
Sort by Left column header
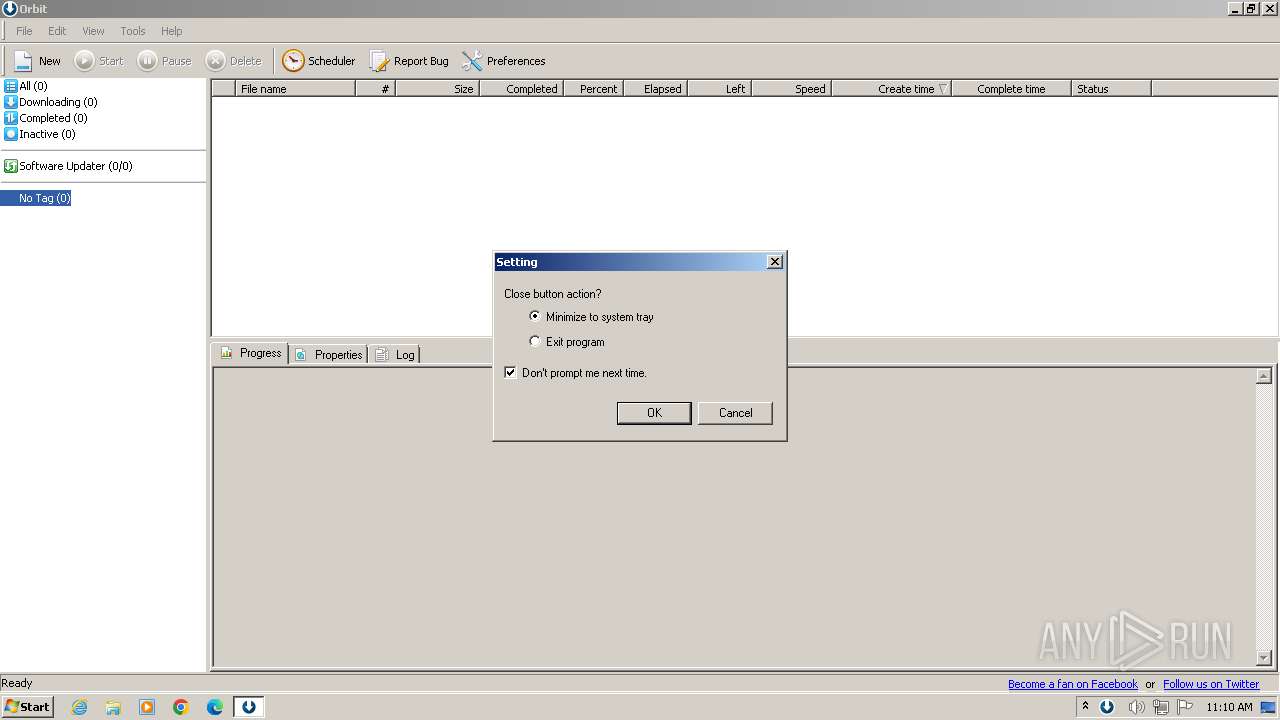(719, 89)
